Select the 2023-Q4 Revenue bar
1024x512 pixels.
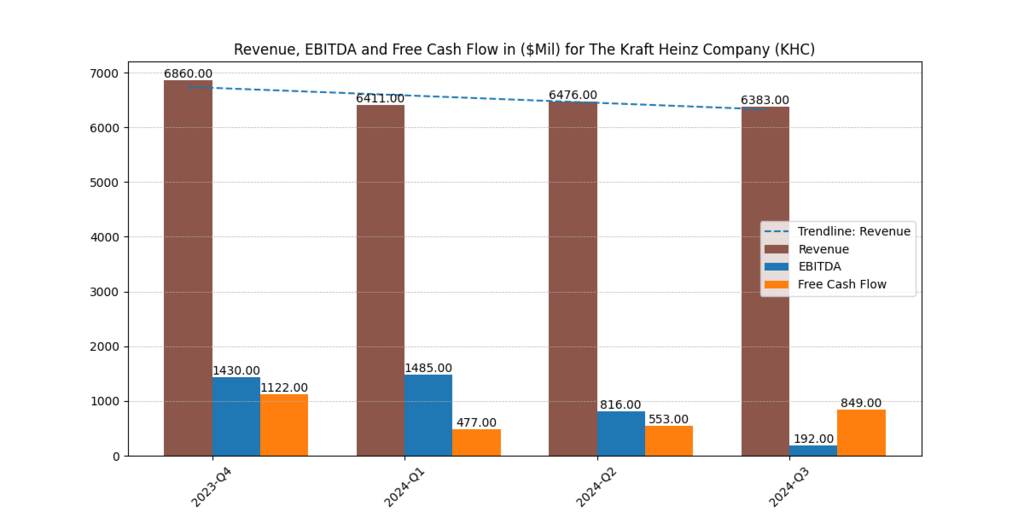point(188,270)
